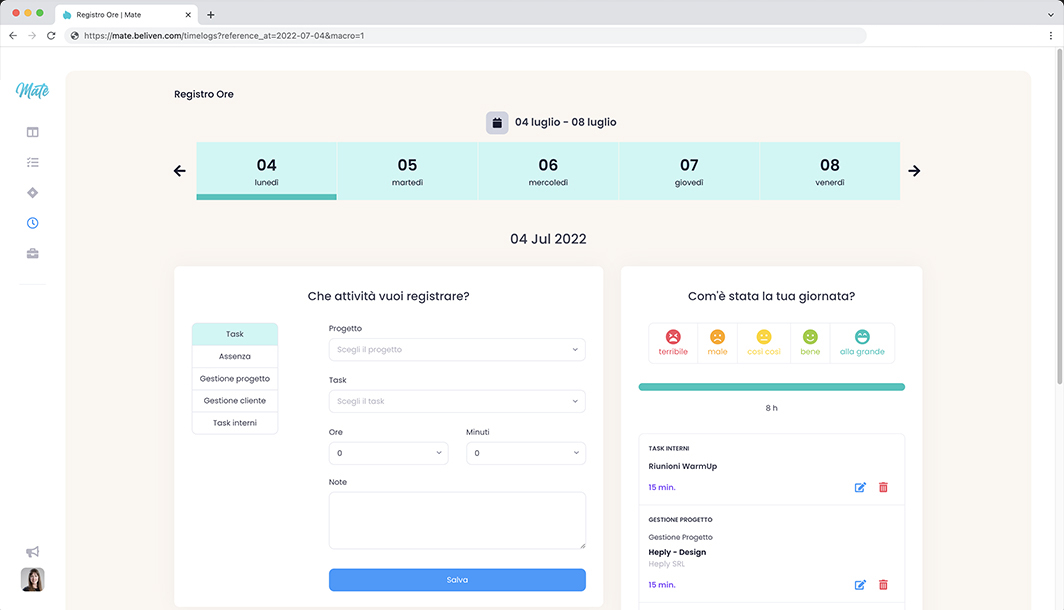Click the Heply SRL client name
This screenshot has width=1064, height=610.
click(666, 564)
